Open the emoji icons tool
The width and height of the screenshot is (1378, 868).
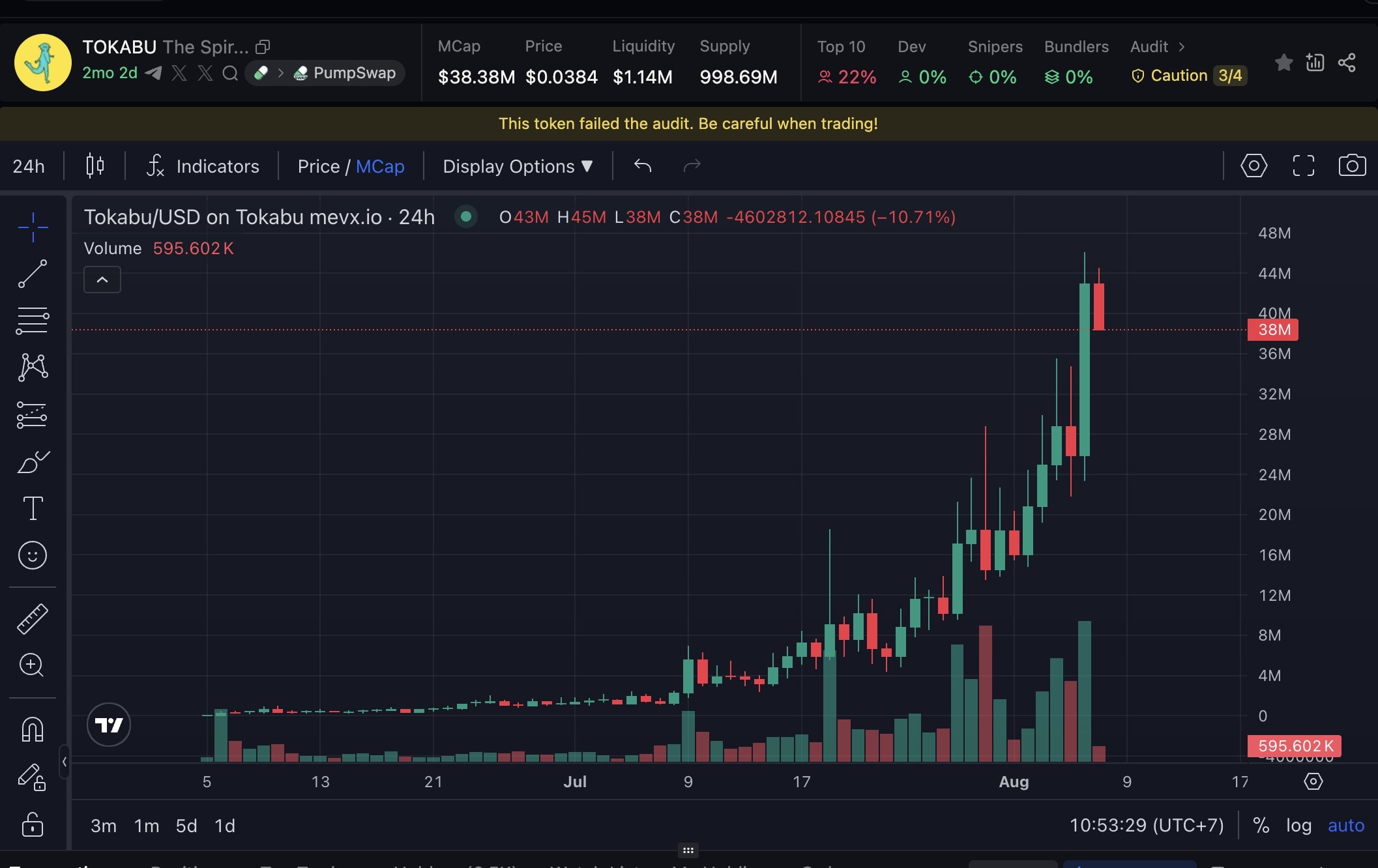(33, 555)
